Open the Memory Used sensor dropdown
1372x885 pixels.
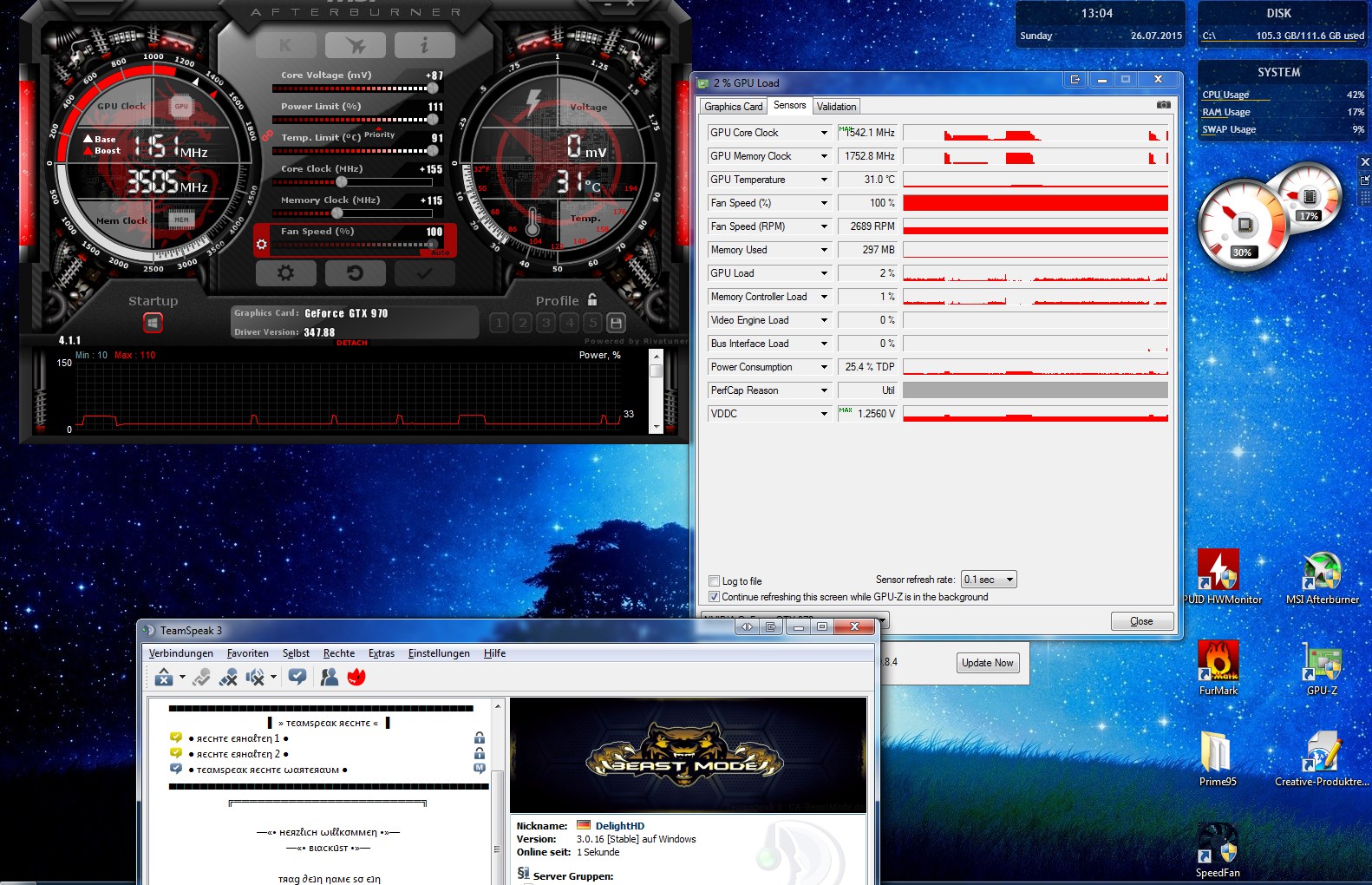(x=824, y=250)
